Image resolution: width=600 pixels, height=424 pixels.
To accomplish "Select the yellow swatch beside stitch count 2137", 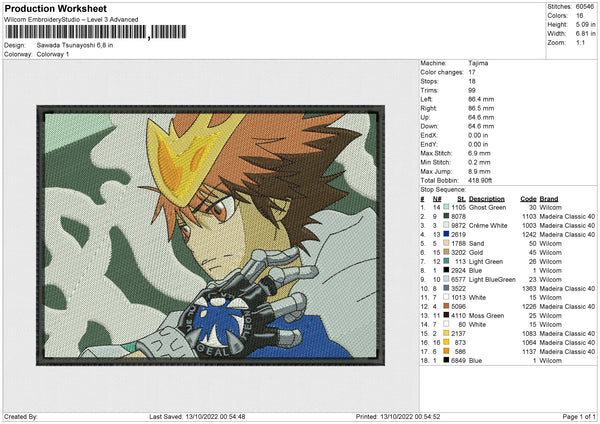I will click(x=446, y=333).
